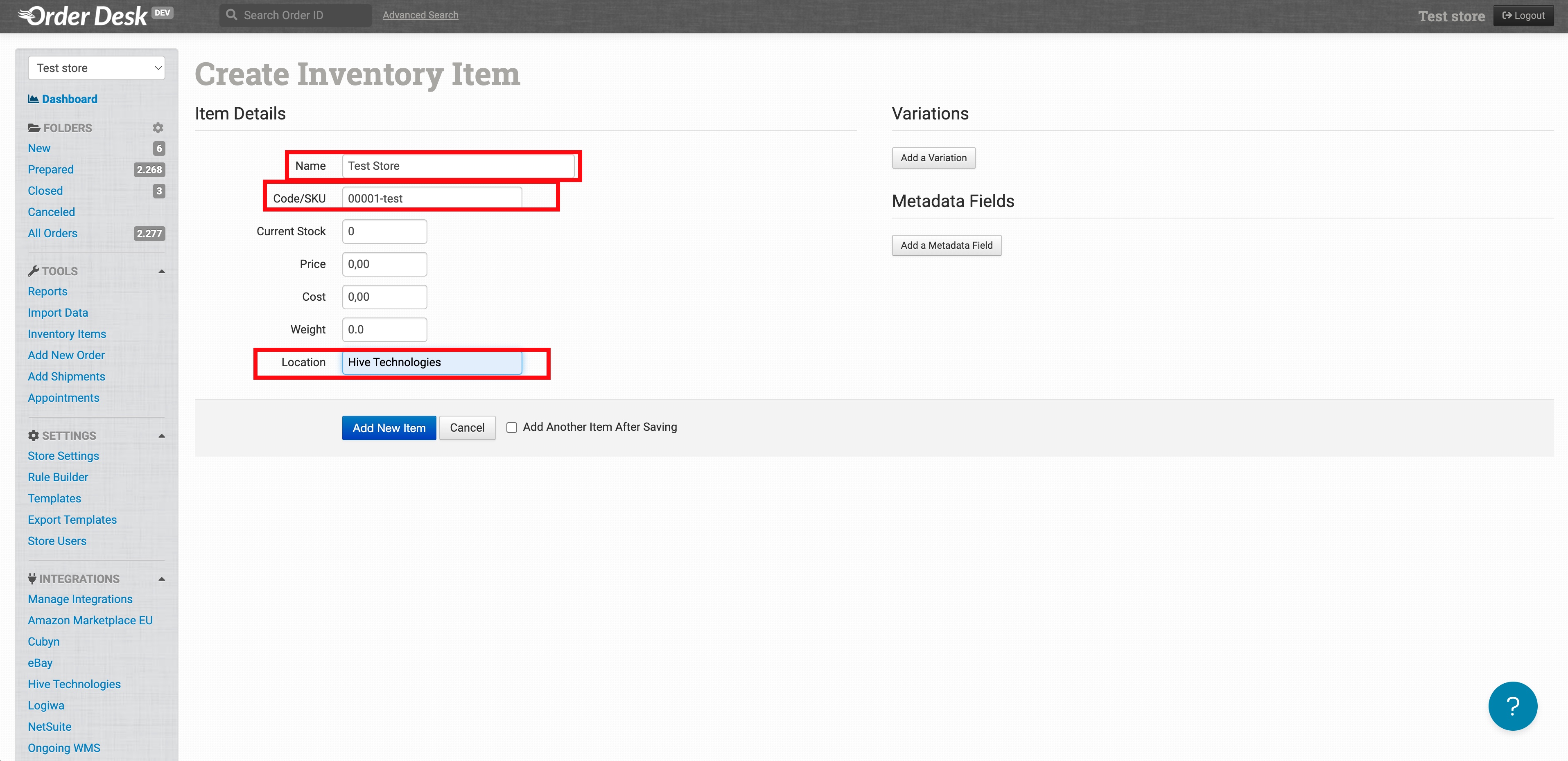
Task: Click the Folders settings gear icon
Action: pyautogui.click(x=158, y=128)
